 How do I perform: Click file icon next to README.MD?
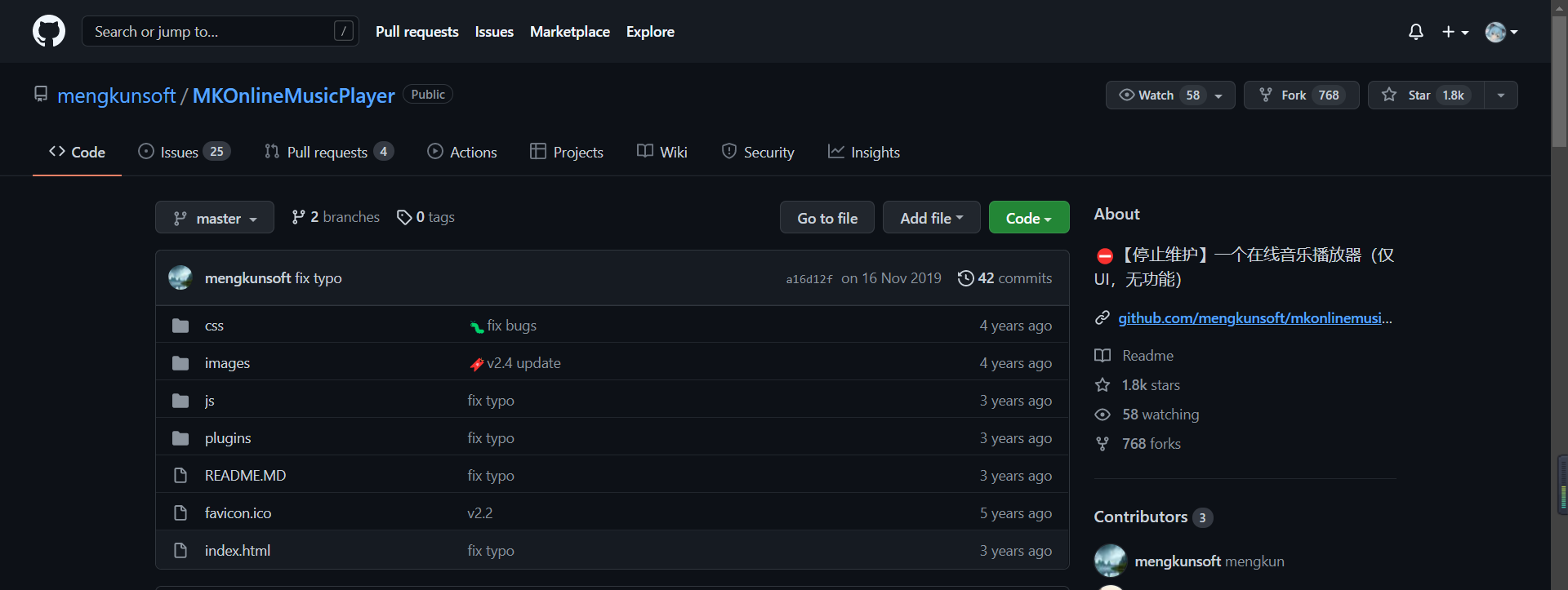pyautogui.click(x=180, y=476)
